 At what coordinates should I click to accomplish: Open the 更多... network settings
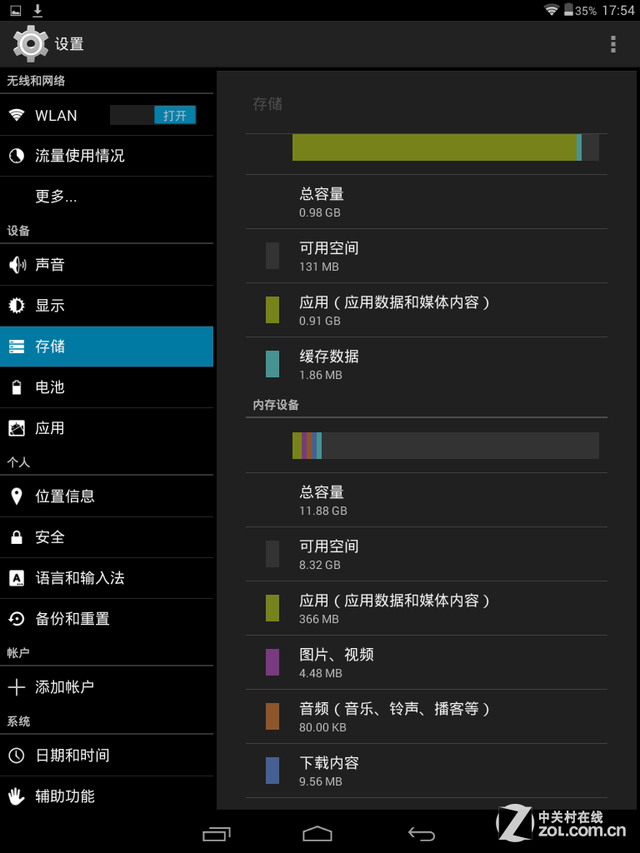tap(56, 197)
